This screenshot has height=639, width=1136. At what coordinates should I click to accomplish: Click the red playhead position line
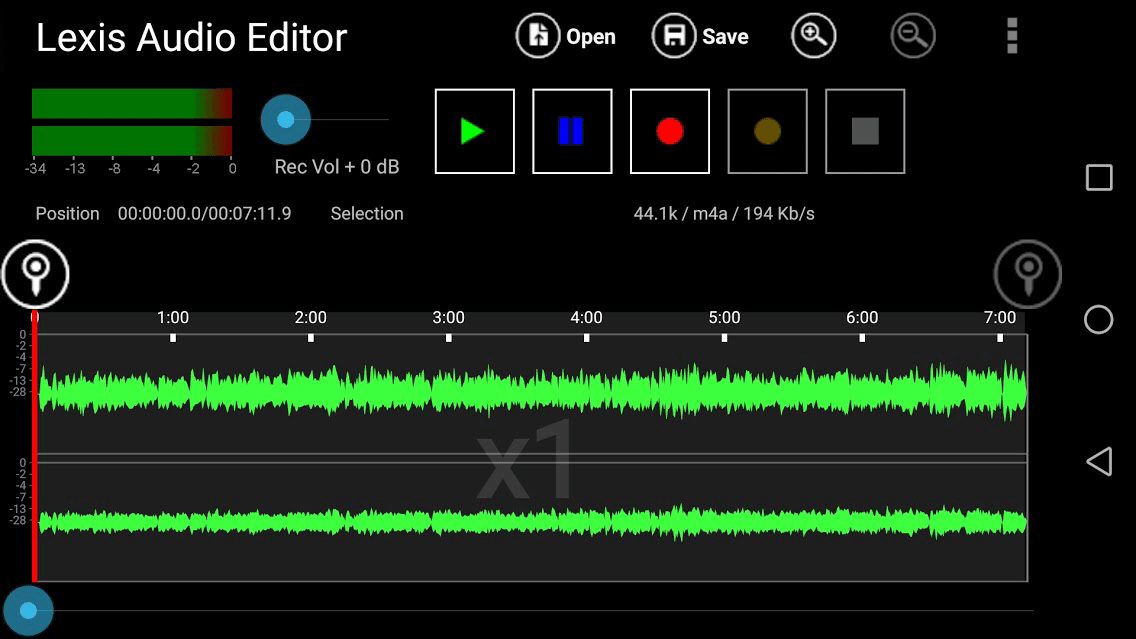click(34, 447)
